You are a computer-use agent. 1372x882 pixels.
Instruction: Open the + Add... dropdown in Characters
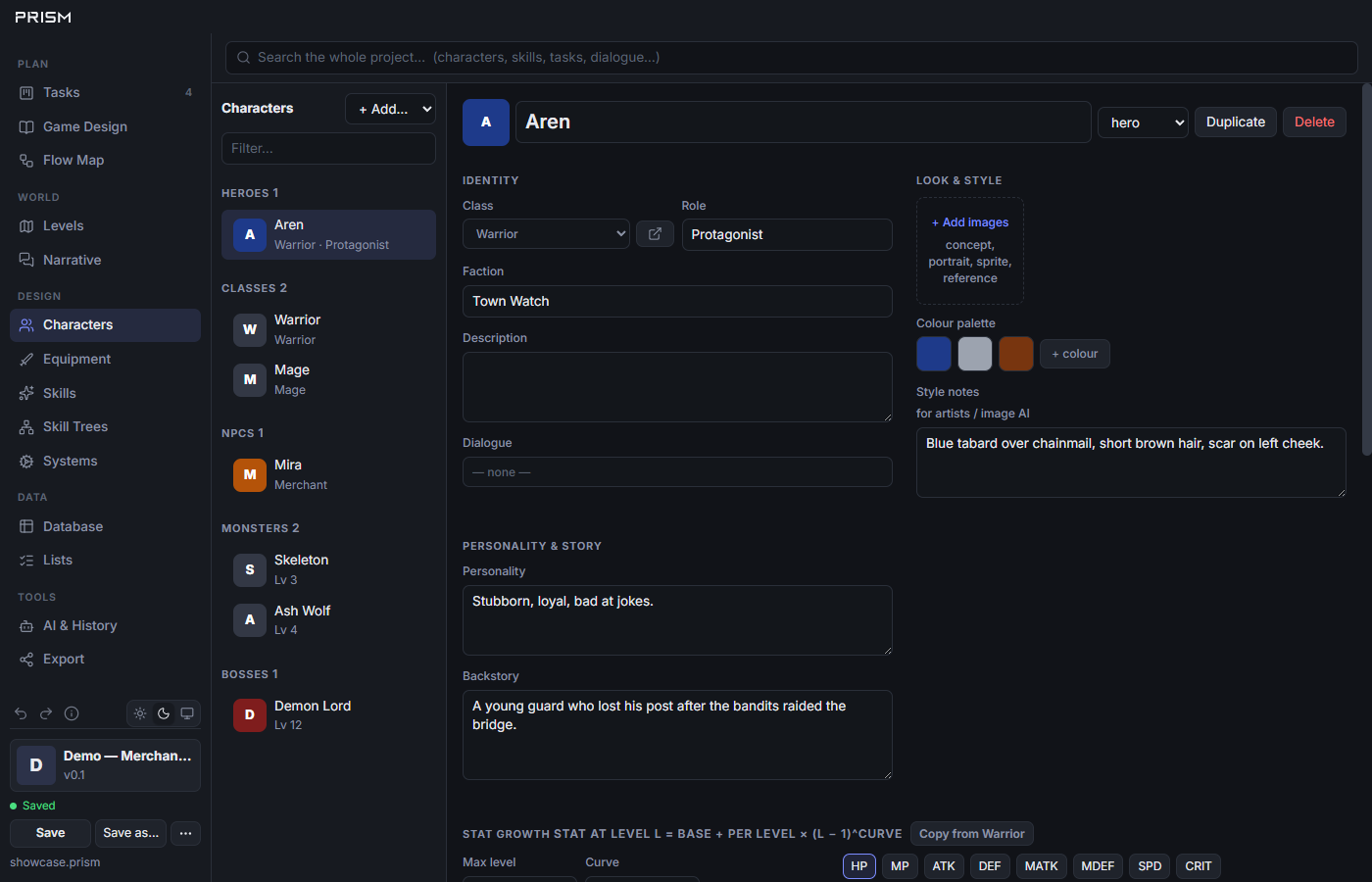coord(390,109)
